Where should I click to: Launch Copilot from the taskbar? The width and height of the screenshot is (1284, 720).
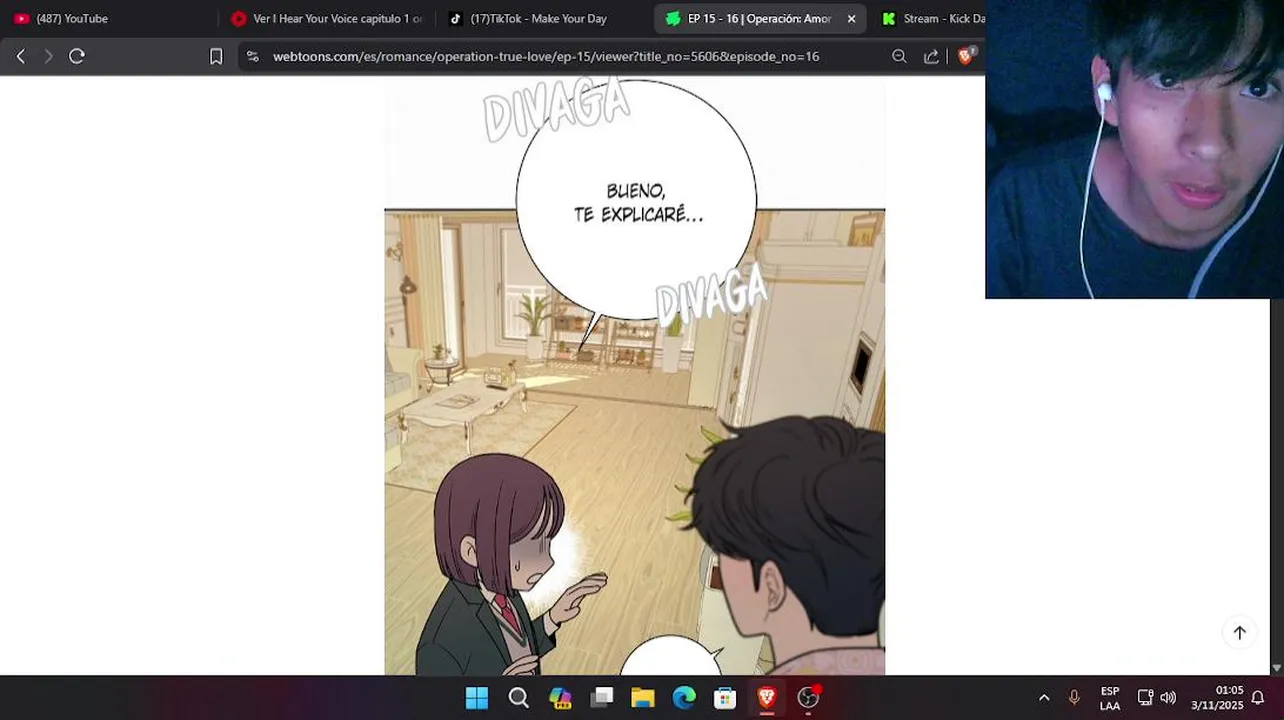pyautogui.click(x=560, y=698)
